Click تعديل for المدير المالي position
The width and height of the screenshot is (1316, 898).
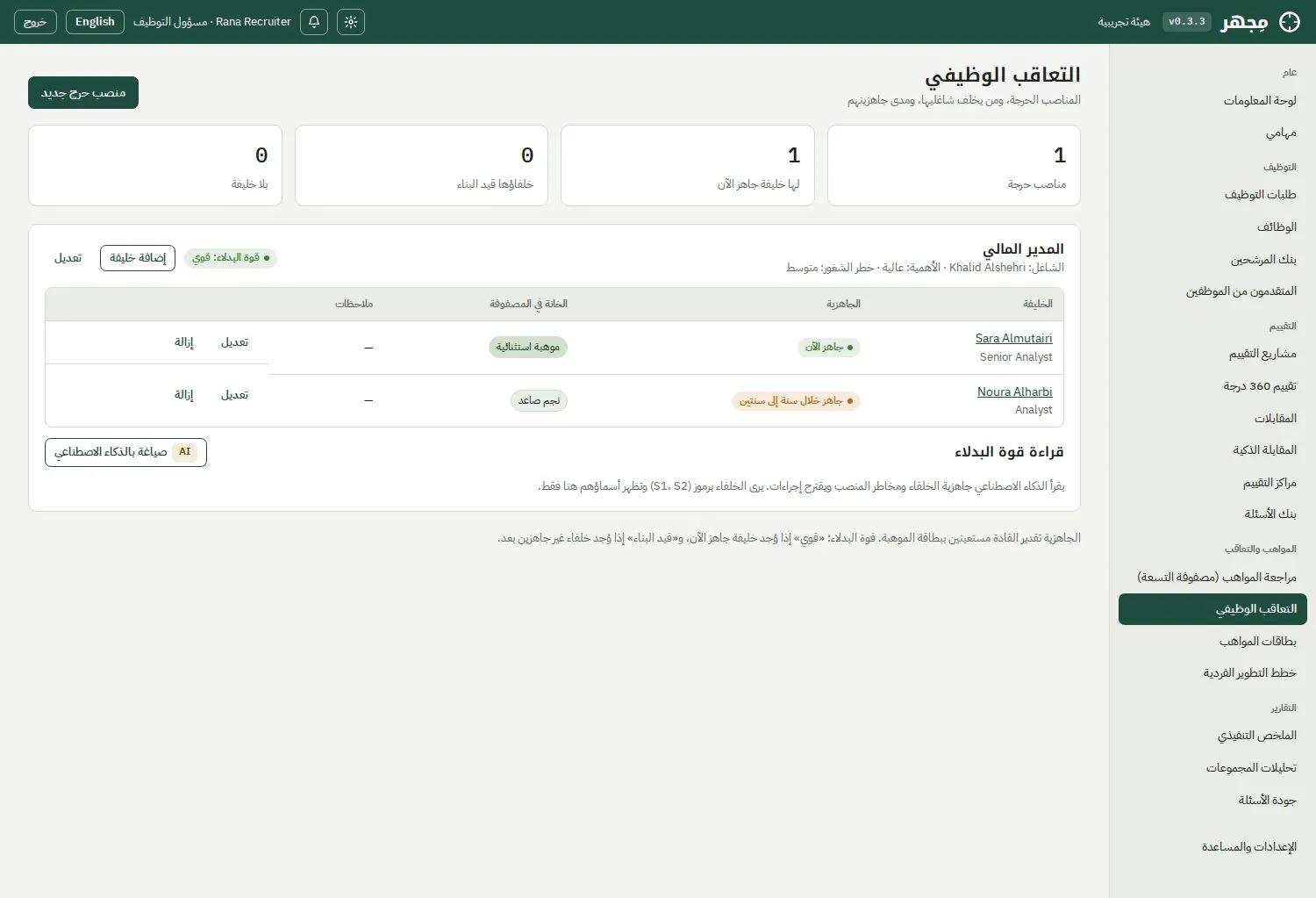pyautogui.click(x=68, y=258)
